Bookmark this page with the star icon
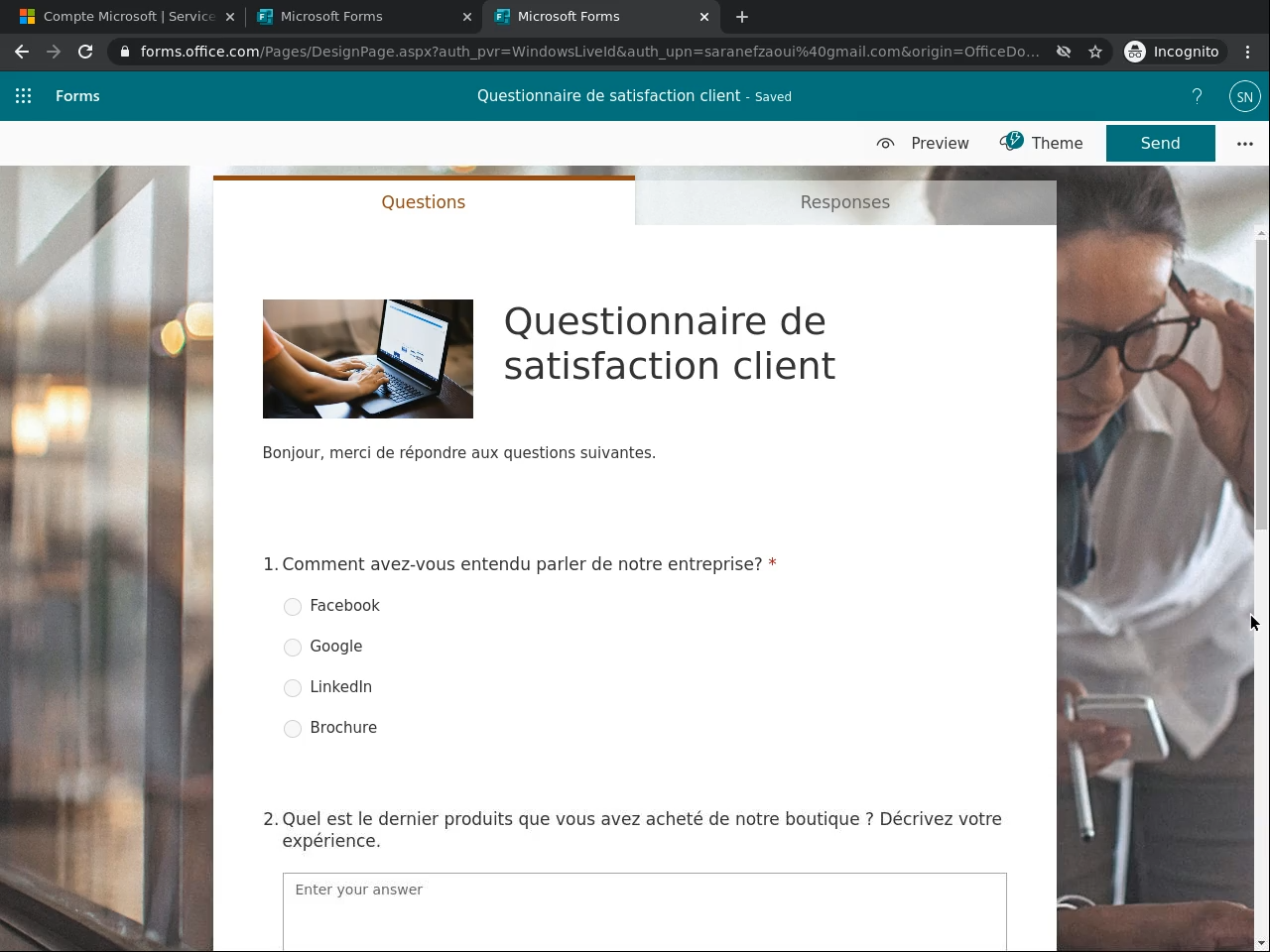The width and height of the screenshot is (1270, 952). pos(1095,52)
